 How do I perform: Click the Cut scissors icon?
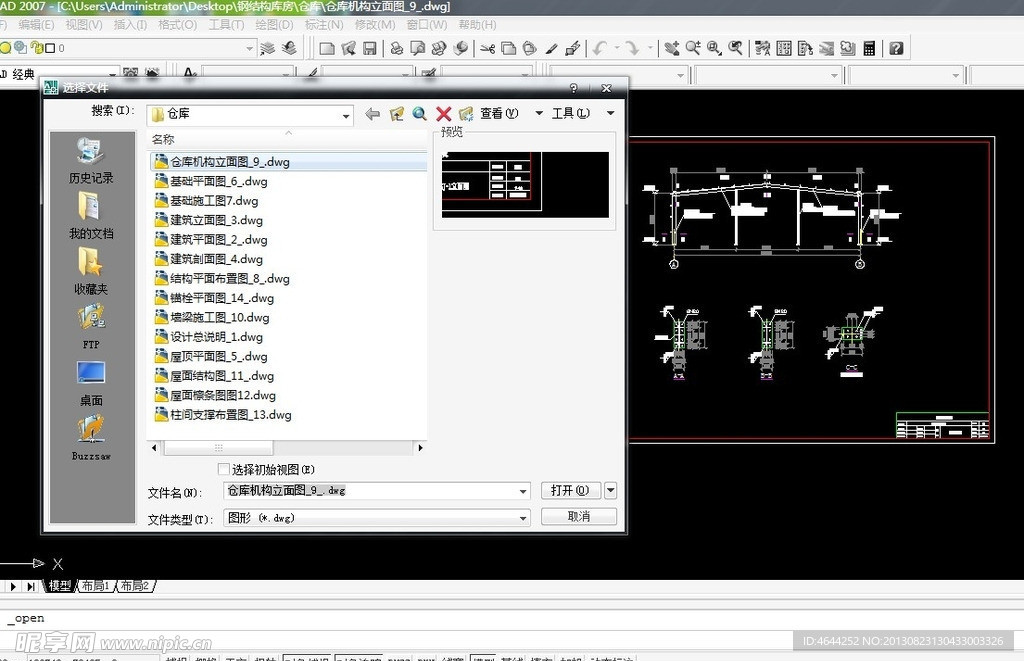point(487,48)
